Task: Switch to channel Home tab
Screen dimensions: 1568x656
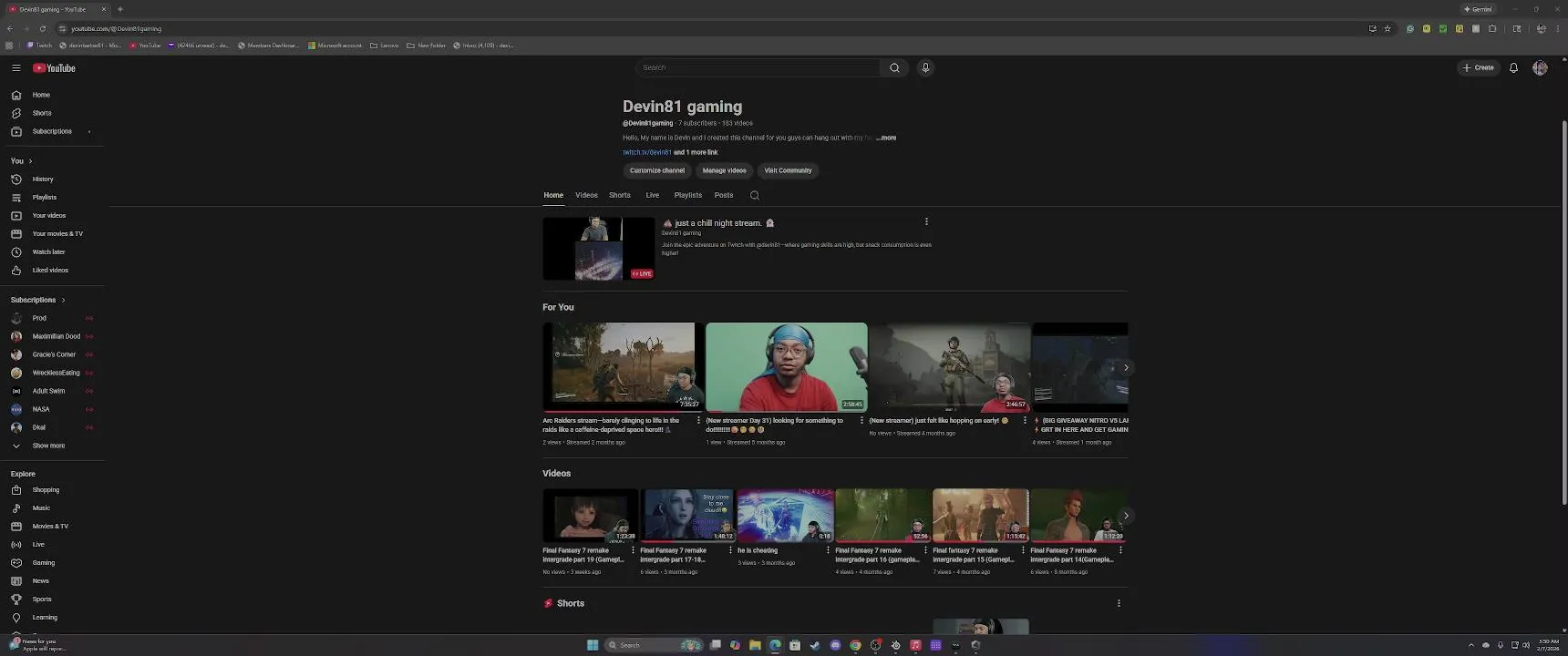Action: point(553,195)
